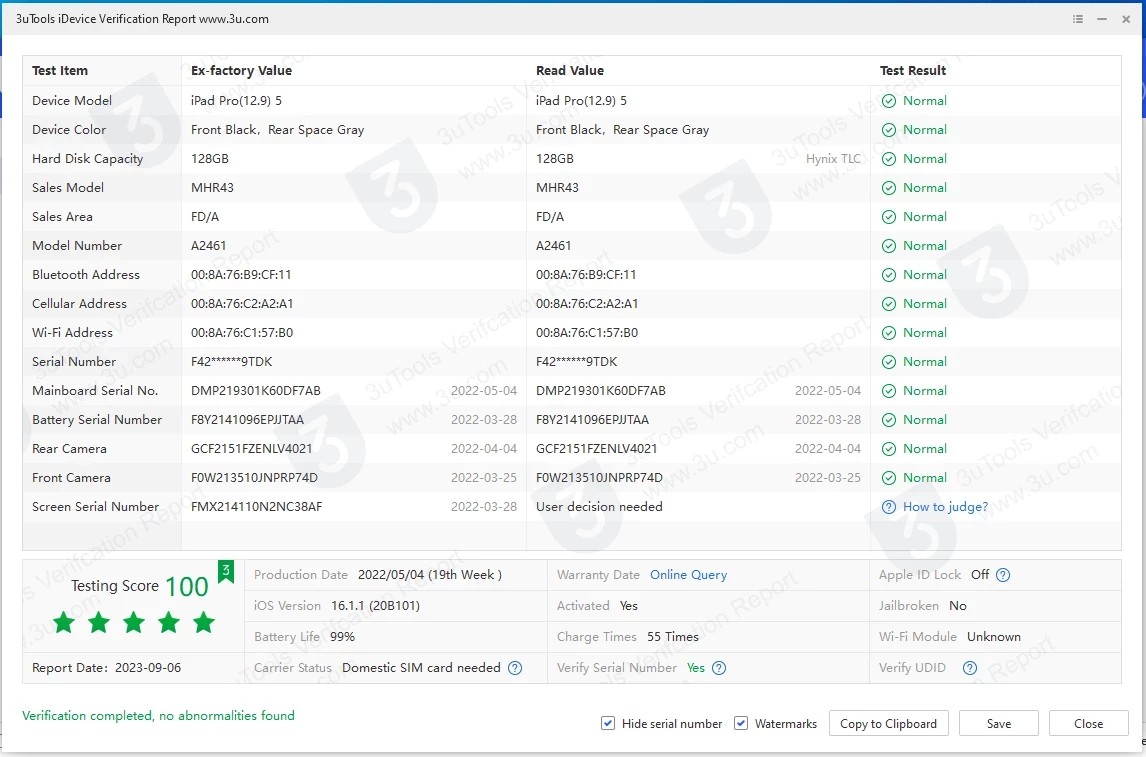
Task: Click the ex-factory Mainboard serial DMP219301K60DF7AB
Action: (256, 391)
